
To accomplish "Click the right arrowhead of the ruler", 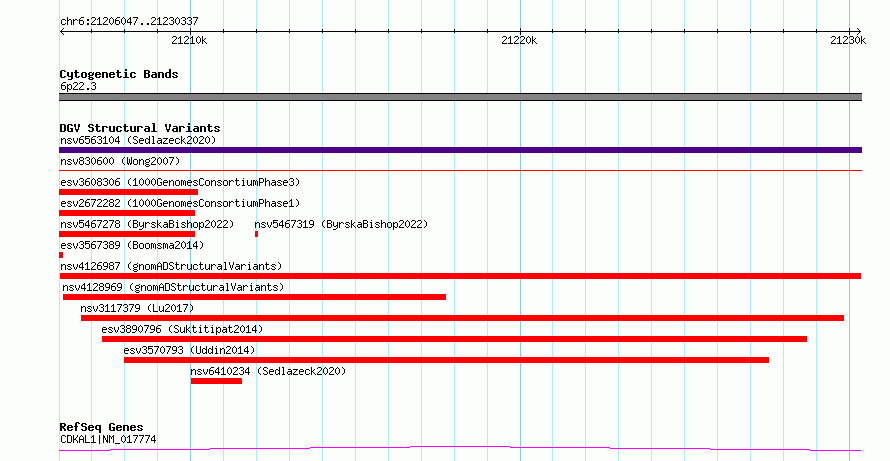I will 859,31.
